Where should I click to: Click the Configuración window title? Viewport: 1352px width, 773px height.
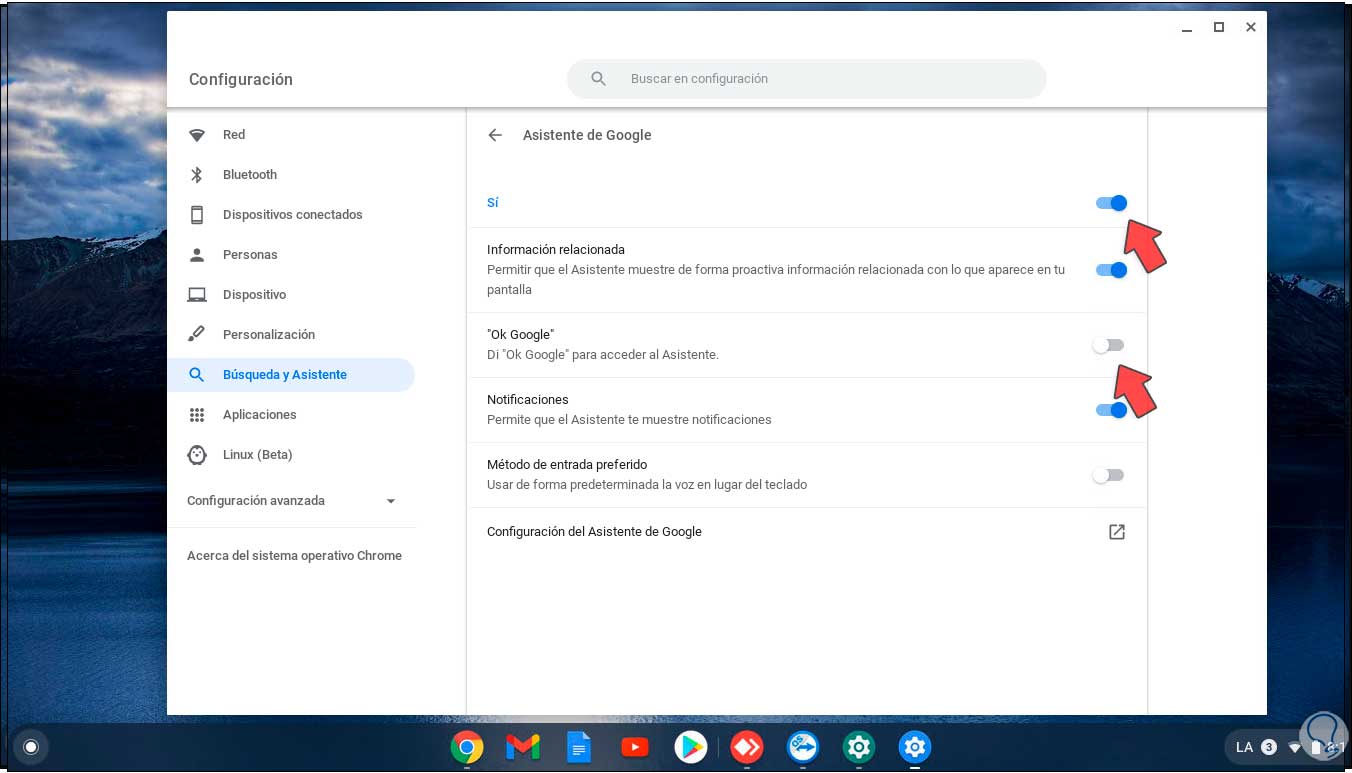pos(241,80)
